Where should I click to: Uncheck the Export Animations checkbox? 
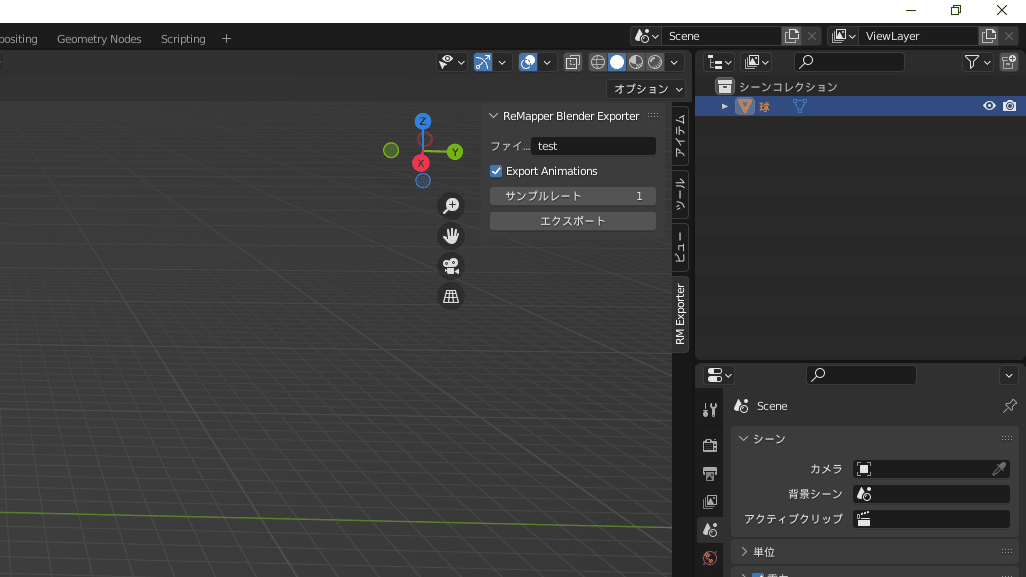pyautogui.click(x=496, y=171)
